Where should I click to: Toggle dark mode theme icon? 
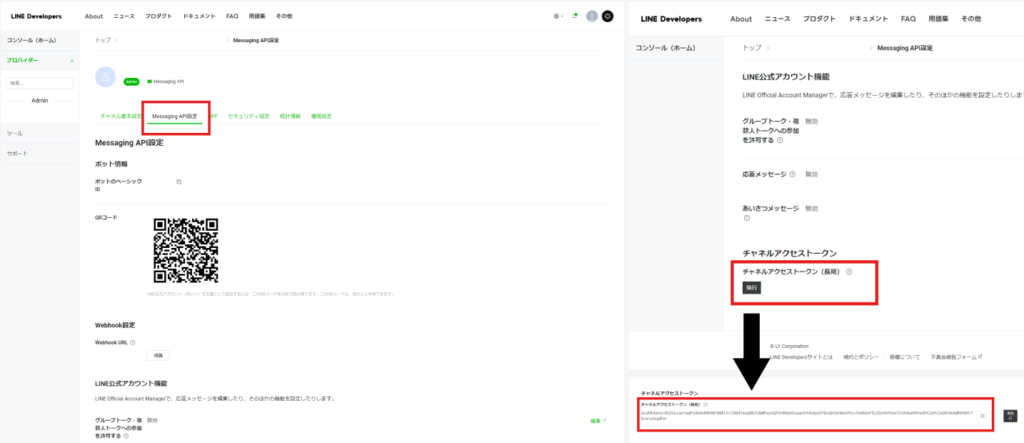click(607, 16)
